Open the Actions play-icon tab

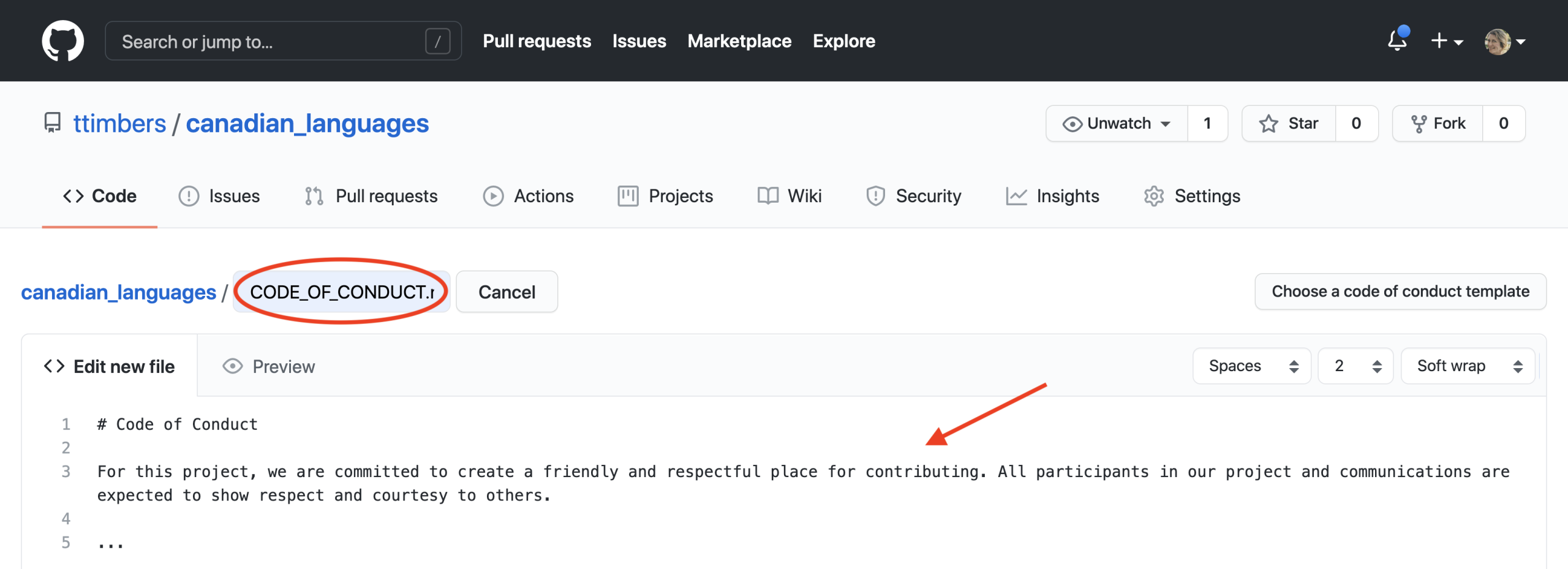click(x=528, y=196)
